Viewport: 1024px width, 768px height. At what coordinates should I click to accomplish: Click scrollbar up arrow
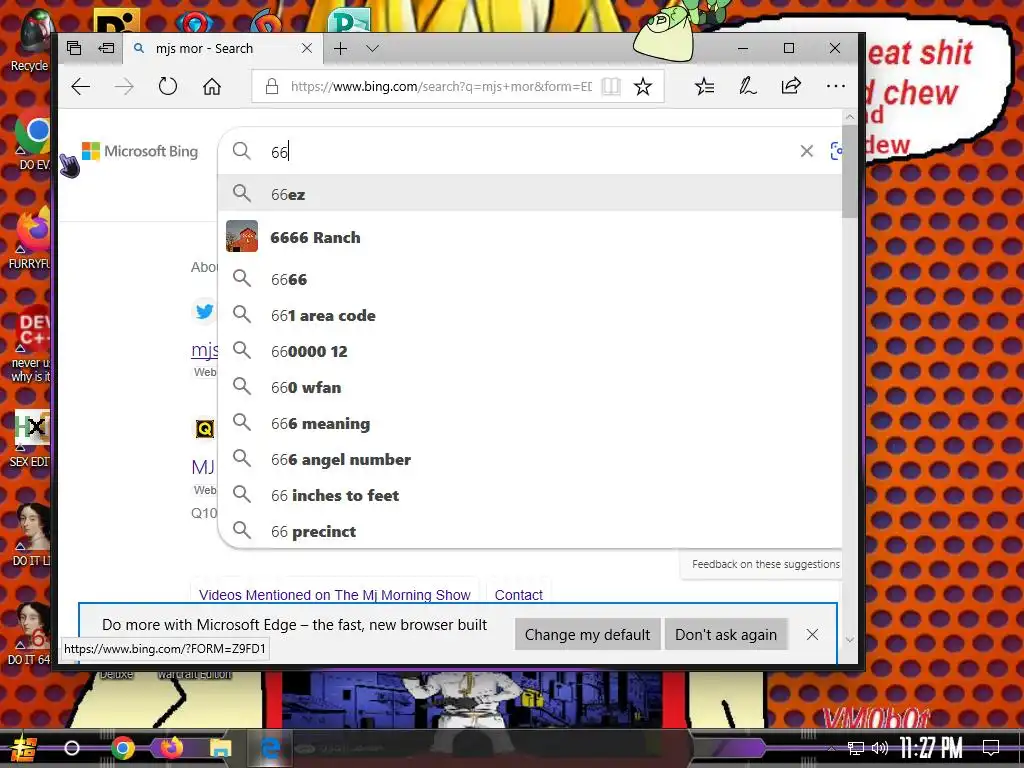pos(850,117)
